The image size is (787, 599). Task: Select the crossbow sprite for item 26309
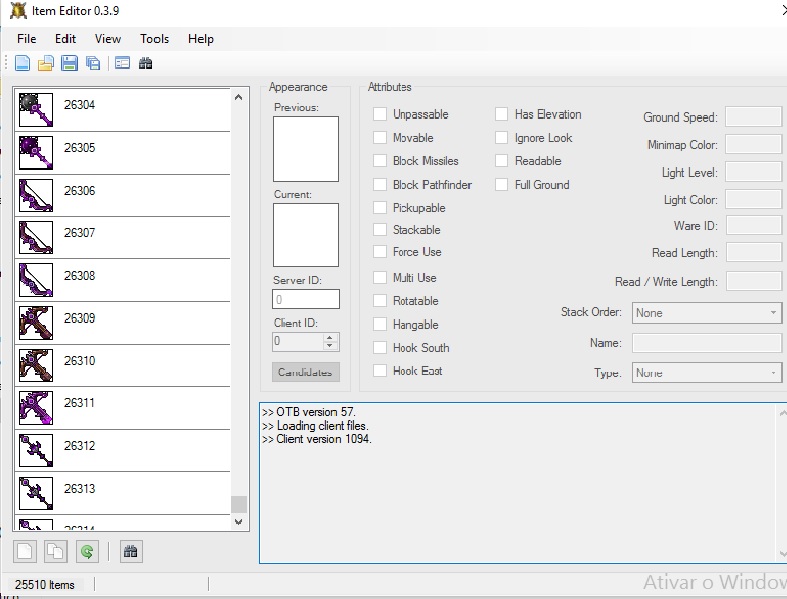pos(36,323)
